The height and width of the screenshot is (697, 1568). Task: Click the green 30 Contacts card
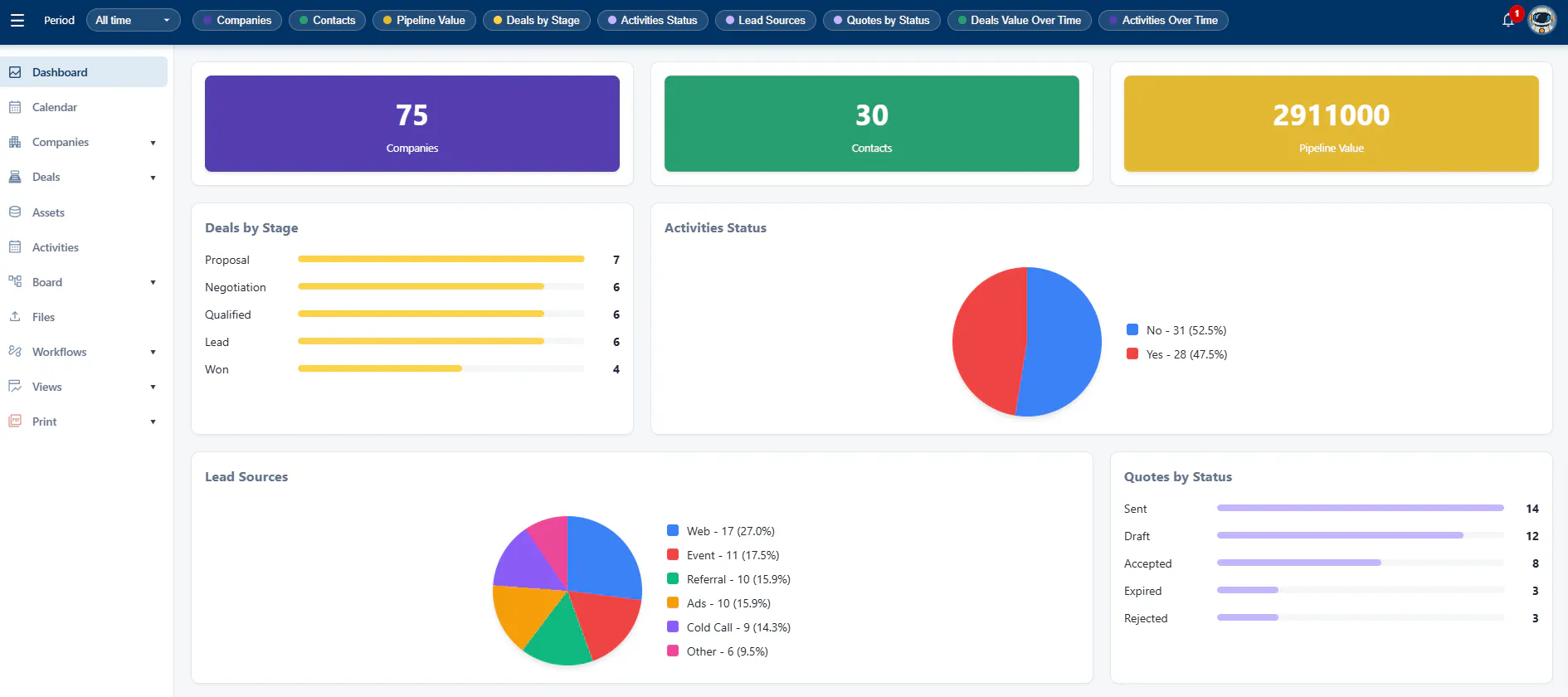[872, 124]
